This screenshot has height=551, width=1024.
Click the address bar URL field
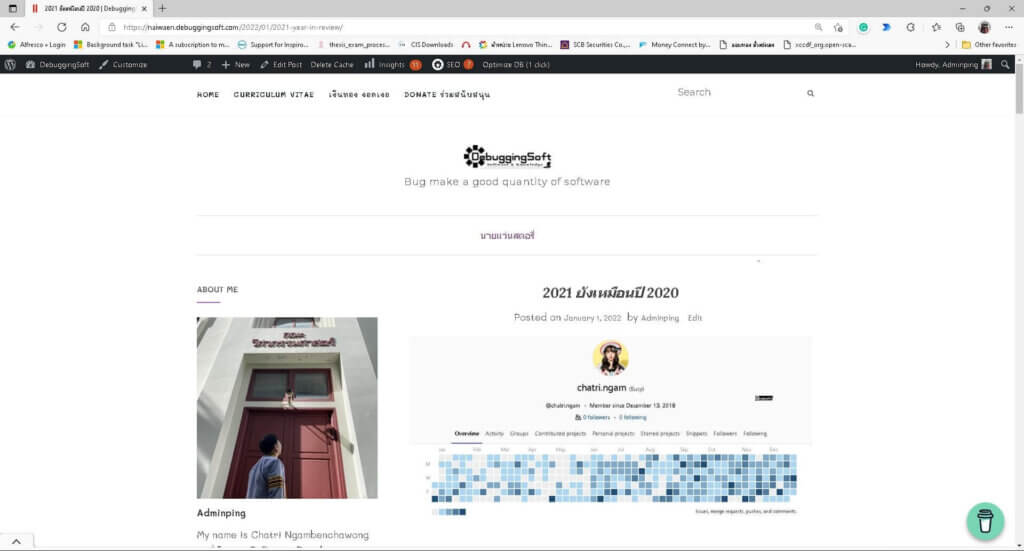pos(457,27)
